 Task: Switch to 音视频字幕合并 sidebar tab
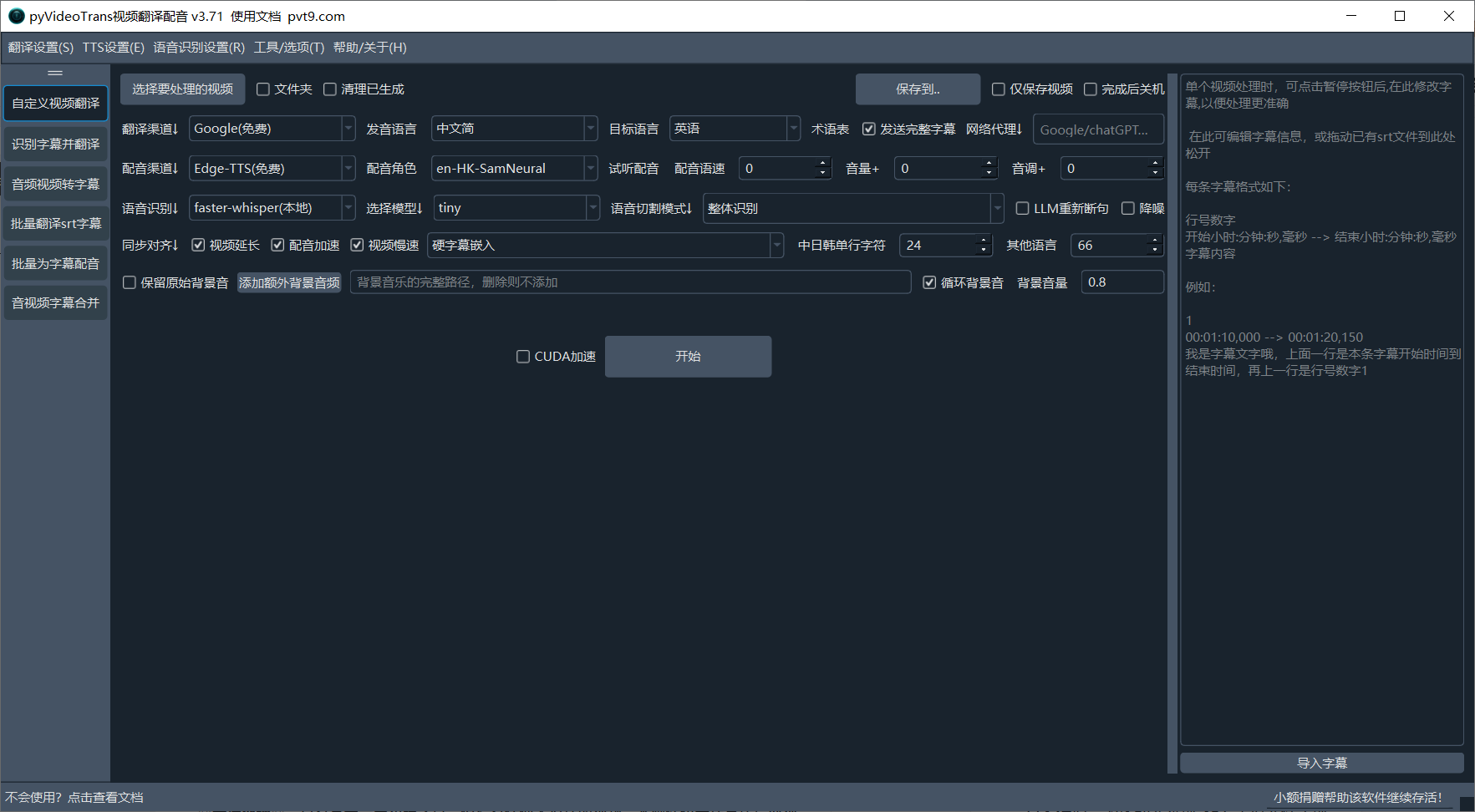[55, 303]
